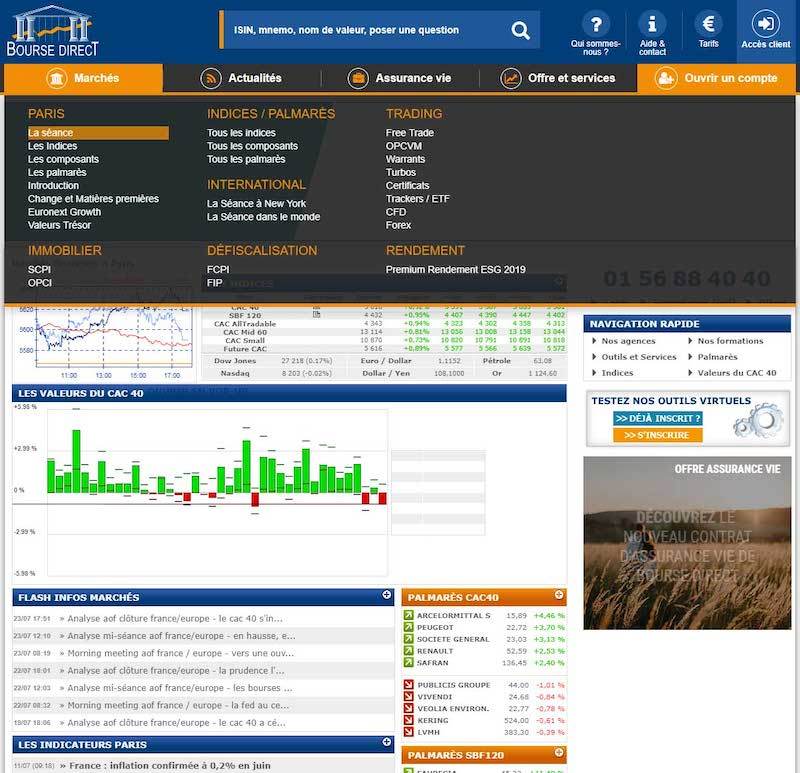Open the Offre et services tab
This screenshot has width=800, height=773.
tap(558, 78)
